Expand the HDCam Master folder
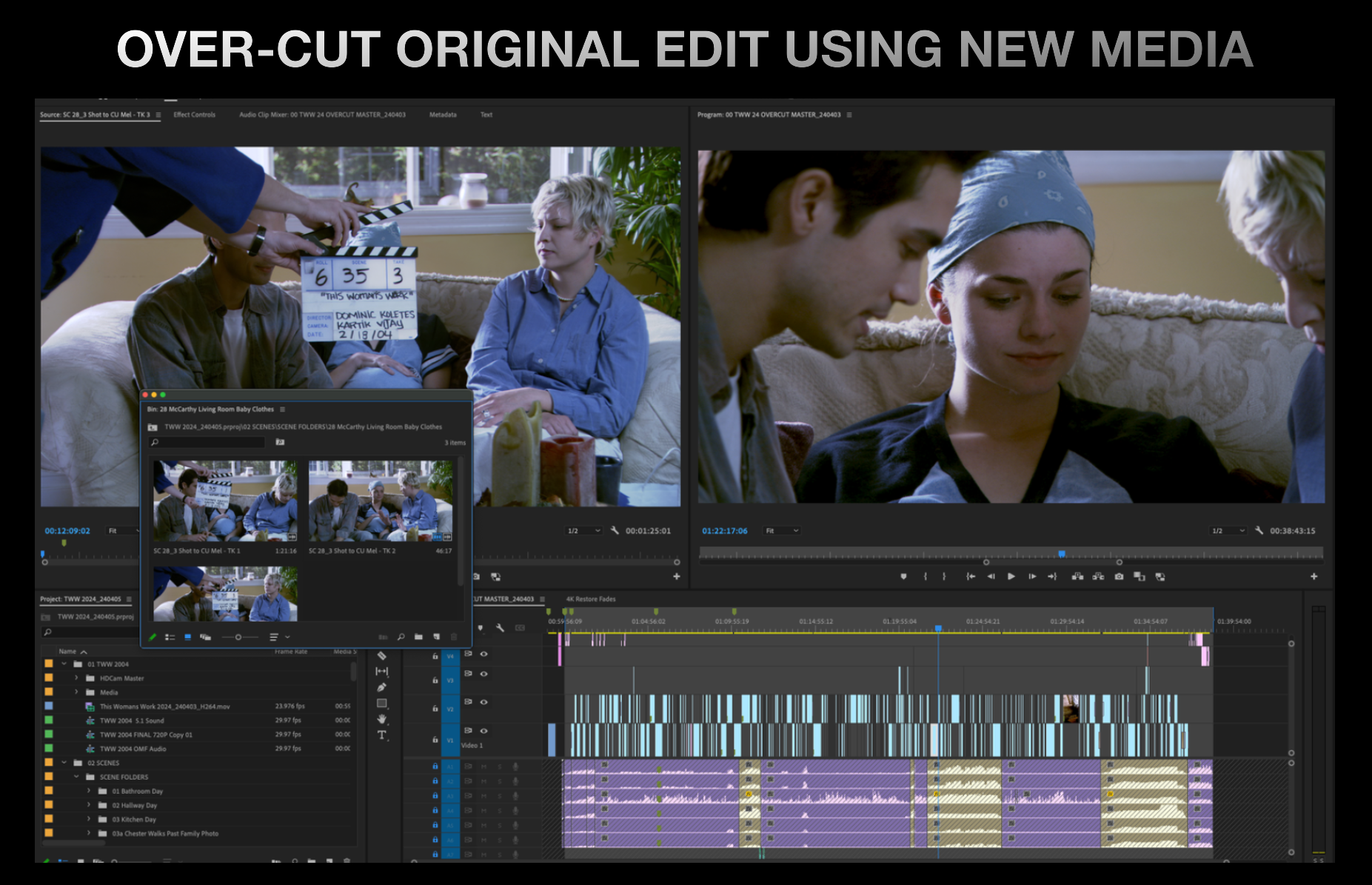The height and width of the screenshot is (885, 1372). pos(76,678)
